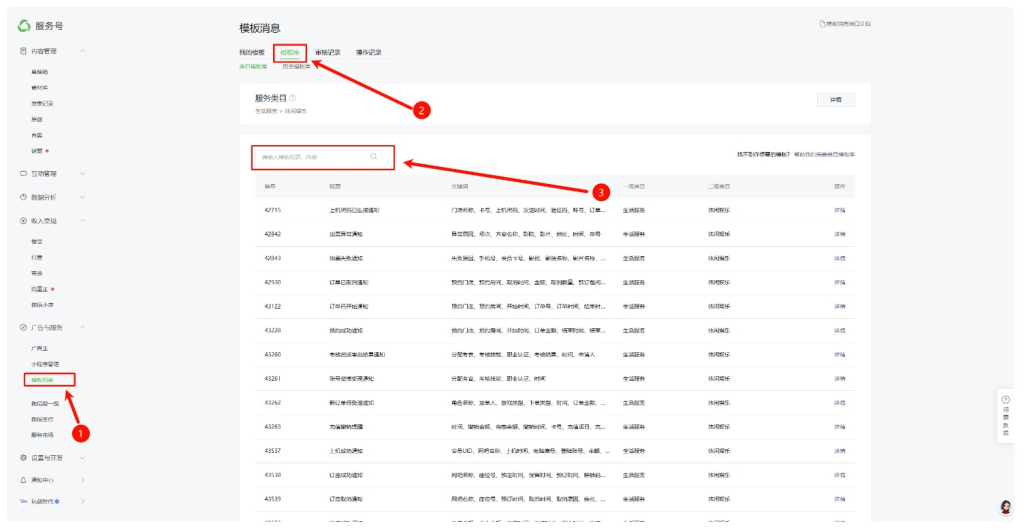Image resolution: width=1024 pixels, height=530 pixels.
Task: Click the 数据分析 chart icon
Action: coord(23,197)
